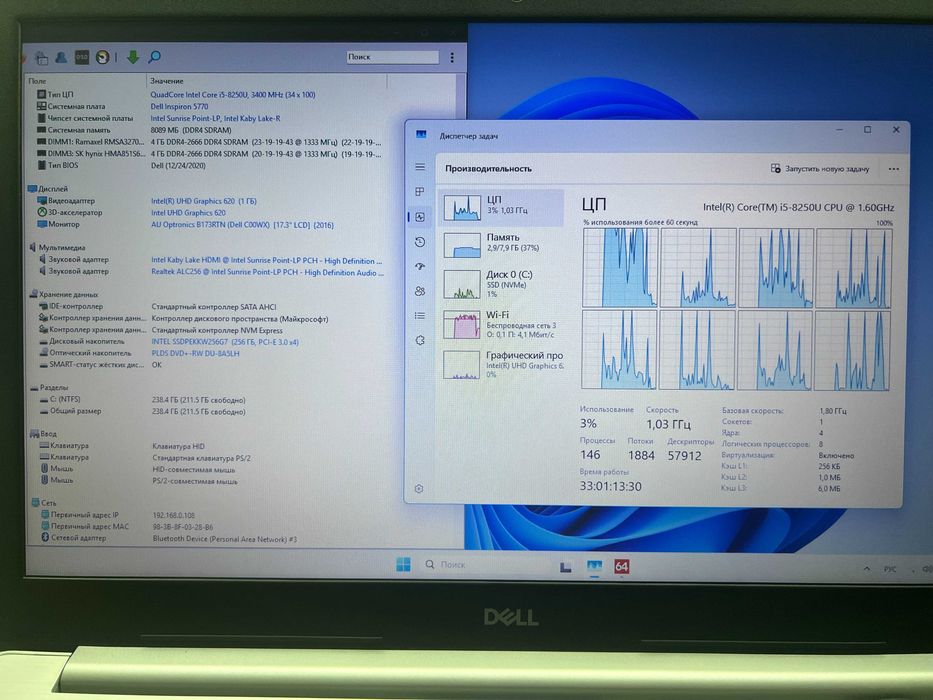Click the Windows Start button on taskbar
Image resolution: width=933 pixels, height=700 pixels.
pyautogui.click(x=403, y=564)
